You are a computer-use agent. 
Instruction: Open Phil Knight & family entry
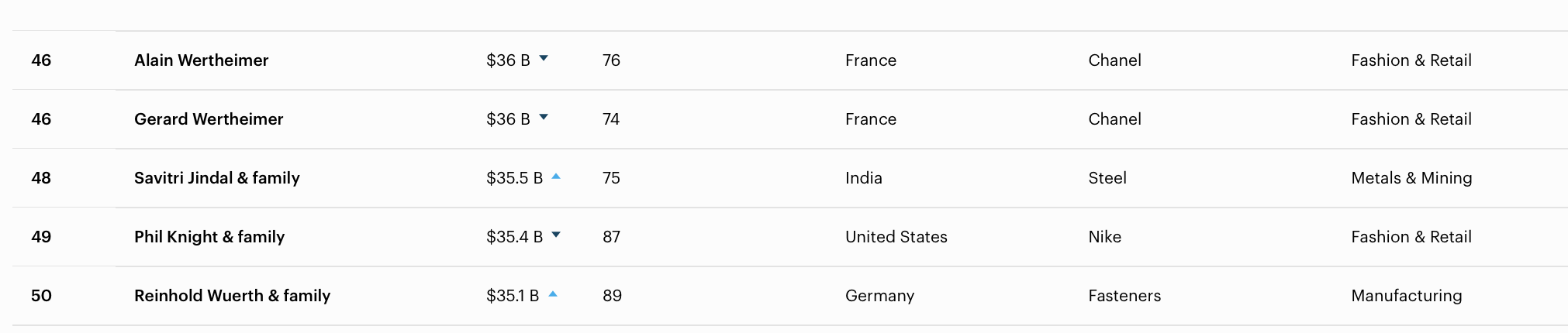[x=209, y=237]
